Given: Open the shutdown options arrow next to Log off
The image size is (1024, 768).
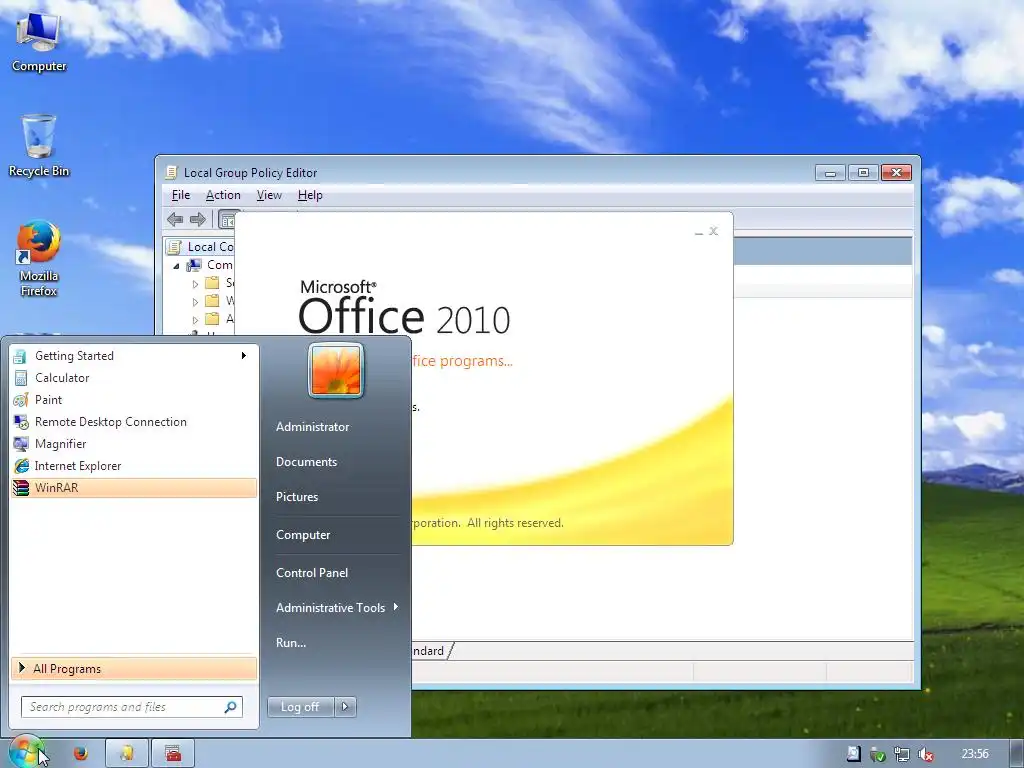Looking at the screenshot, I should coord(345,707).
